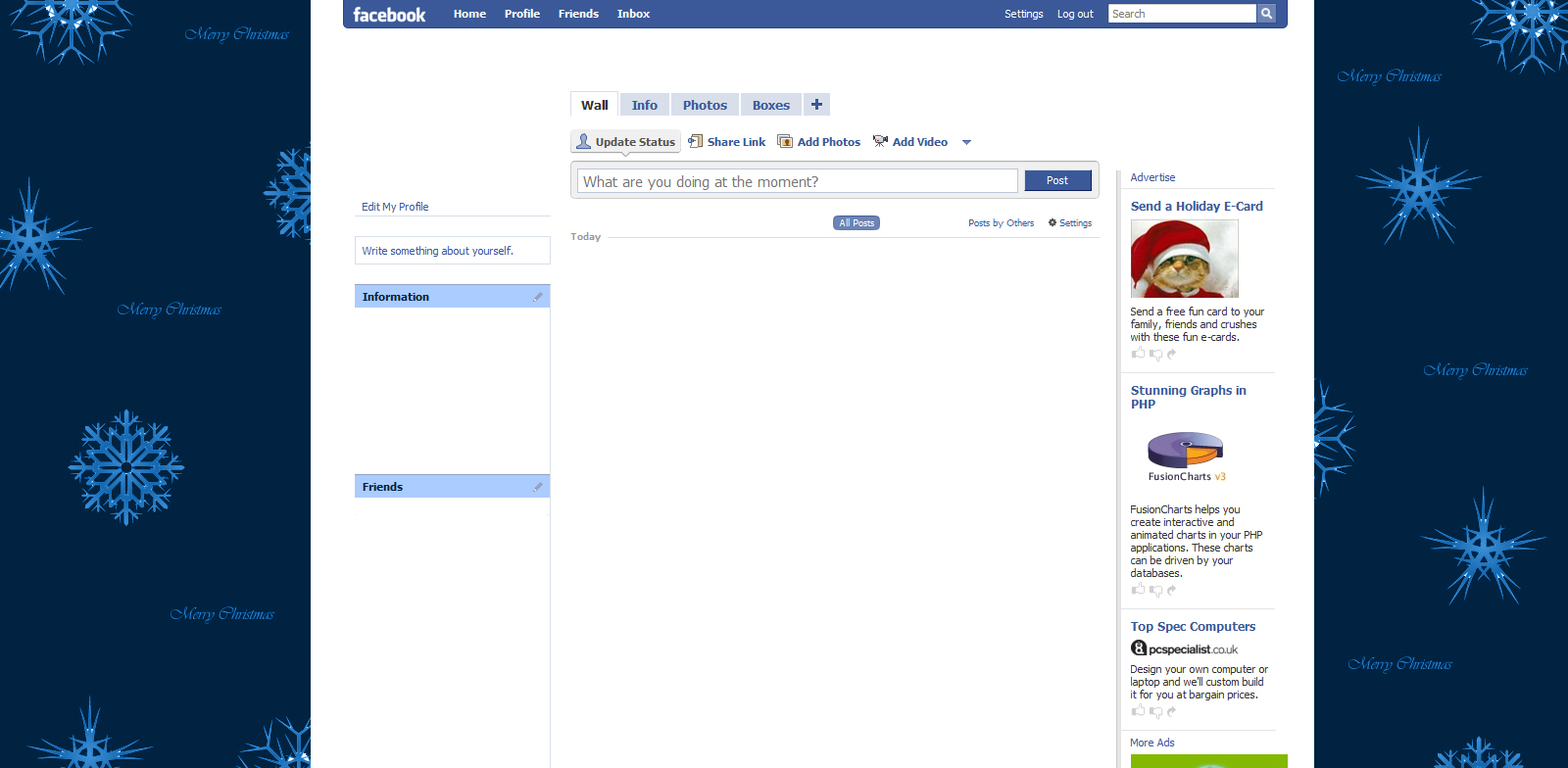Image resolution: width=1568 pixels, height=768 pixels.
Task: Switch to the Info tab
Action: pos(644,105)
